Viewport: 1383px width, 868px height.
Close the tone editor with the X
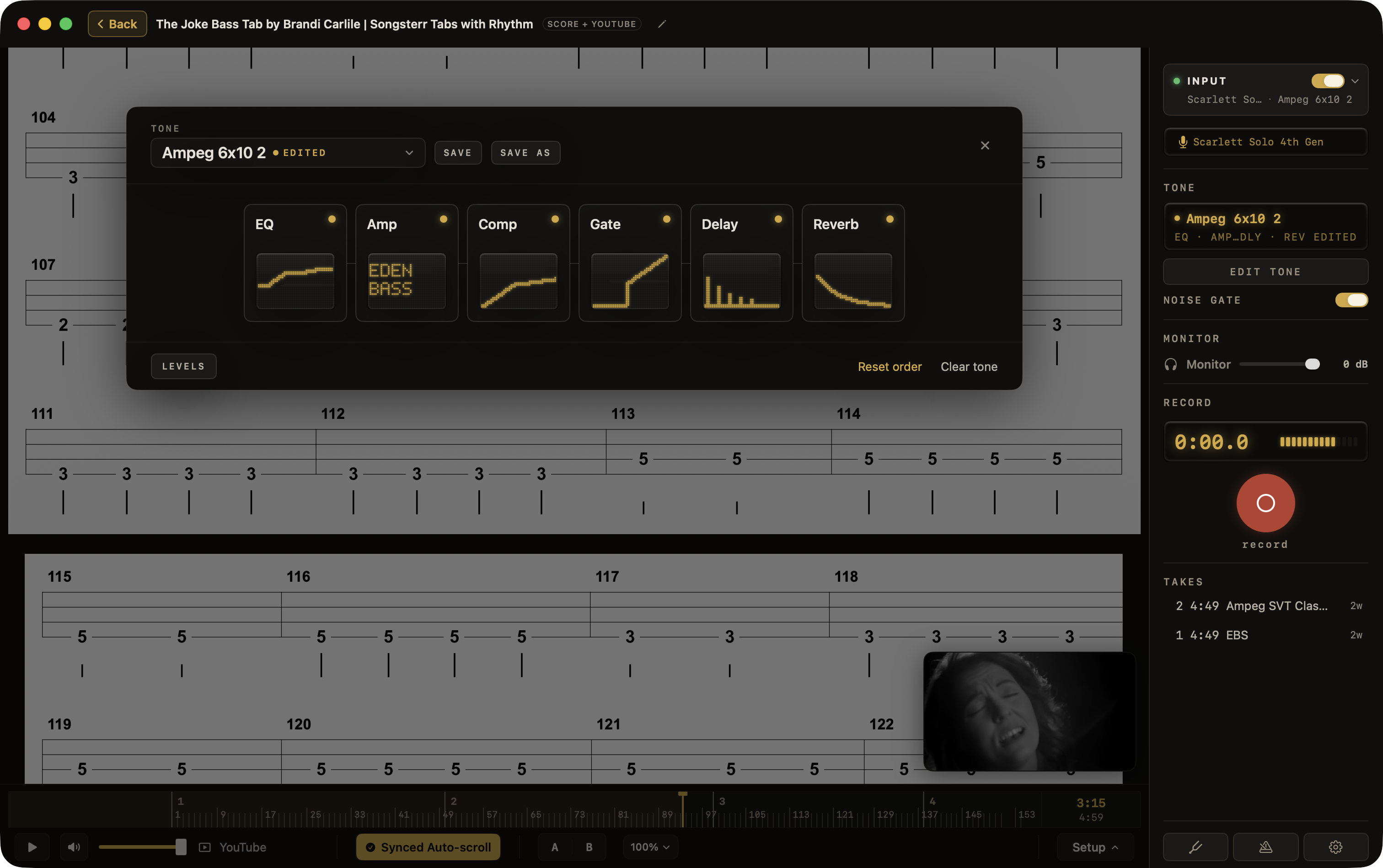click(985, 145)
